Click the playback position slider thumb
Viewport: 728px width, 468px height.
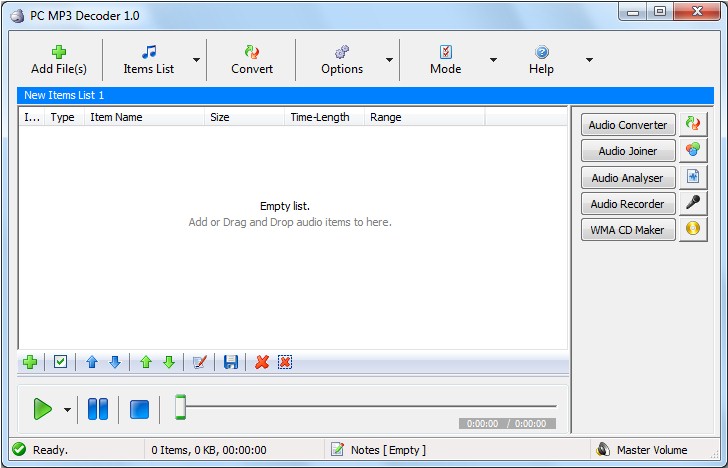(x=180, y=407)
